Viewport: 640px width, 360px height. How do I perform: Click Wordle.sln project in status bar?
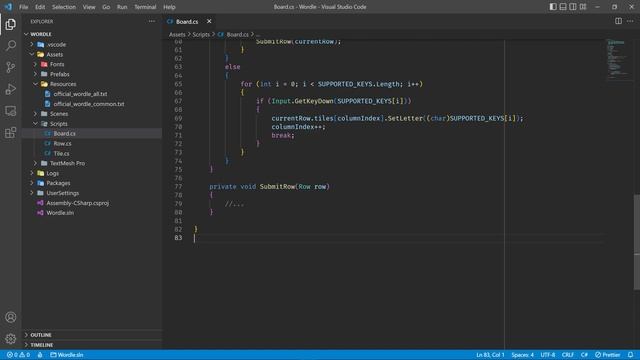(x=67, y=355)
